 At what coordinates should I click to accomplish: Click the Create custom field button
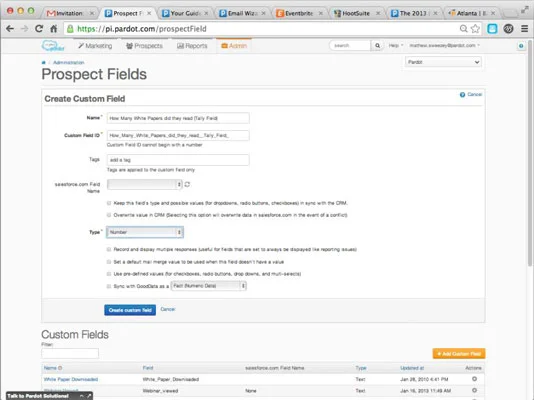tap(130, 310)
